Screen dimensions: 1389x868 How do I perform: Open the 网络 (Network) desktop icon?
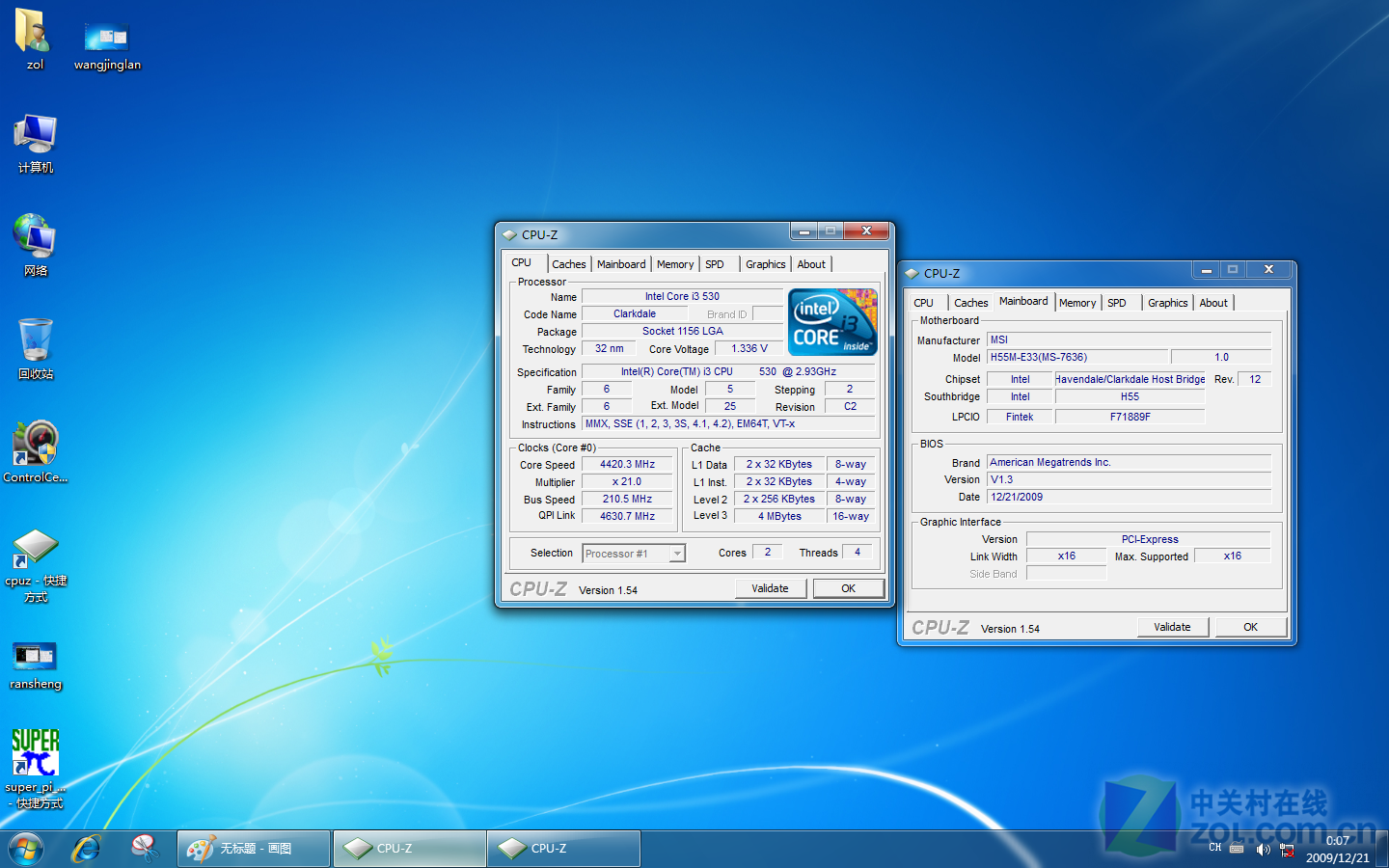[x=36, y=245]
